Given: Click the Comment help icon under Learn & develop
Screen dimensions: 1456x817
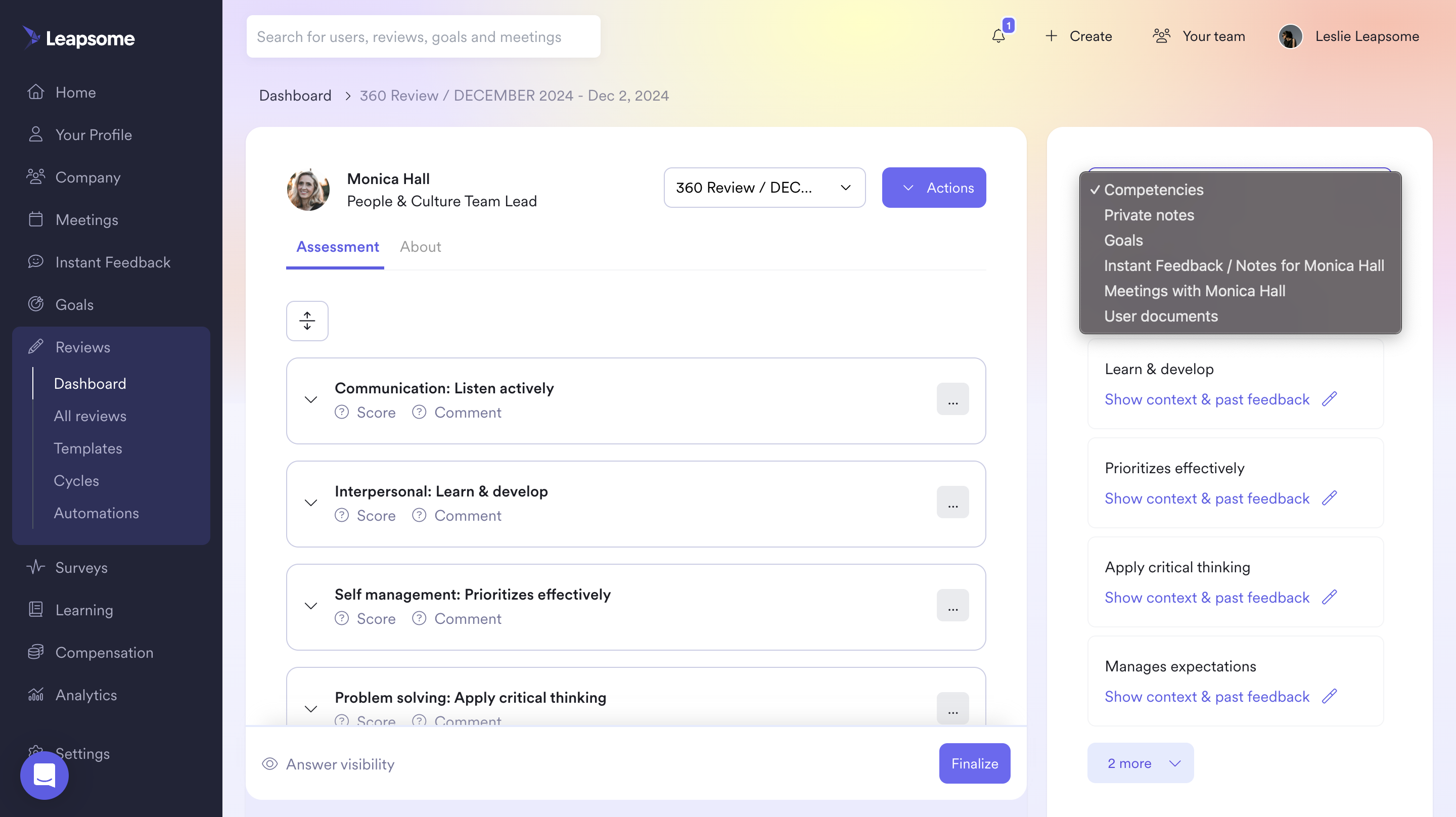Looking at the screenshot, I should 419,515.
